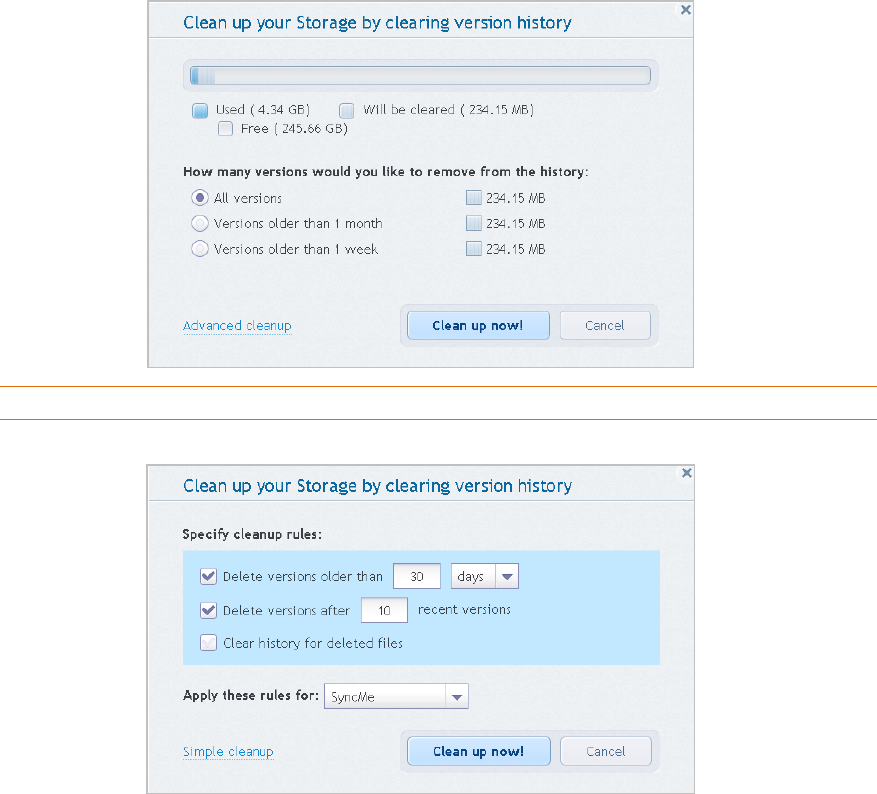The image size is (877, 794).
Task: Expand the Apply these rules for dropdown
Action: (x=456, y=697)
